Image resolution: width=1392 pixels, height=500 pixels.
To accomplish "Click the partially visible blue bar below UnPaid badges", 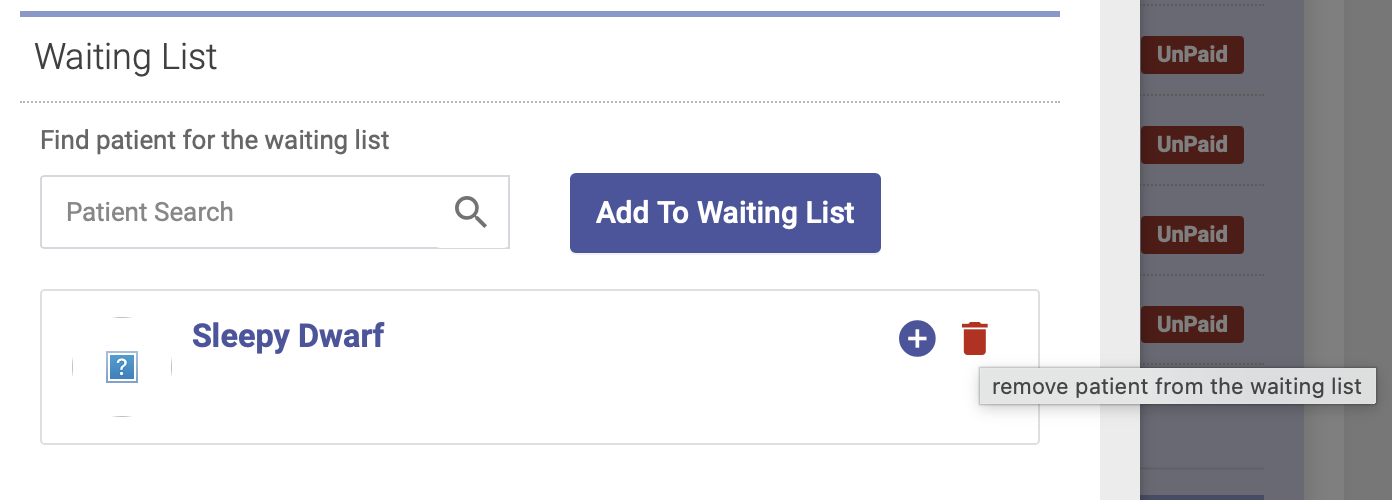I will pyautogui.click(x=1202, y=496).
